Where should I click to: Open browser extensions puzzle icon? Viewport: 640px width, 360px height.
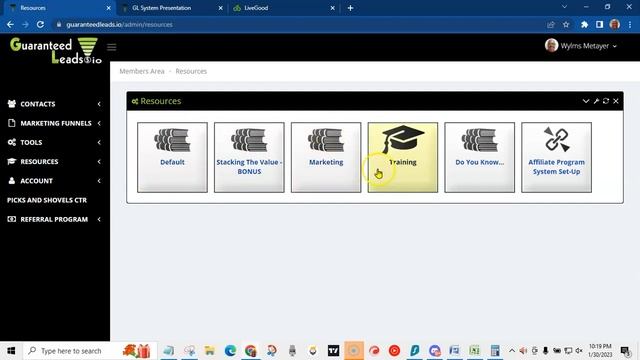[x=584, y=24]
